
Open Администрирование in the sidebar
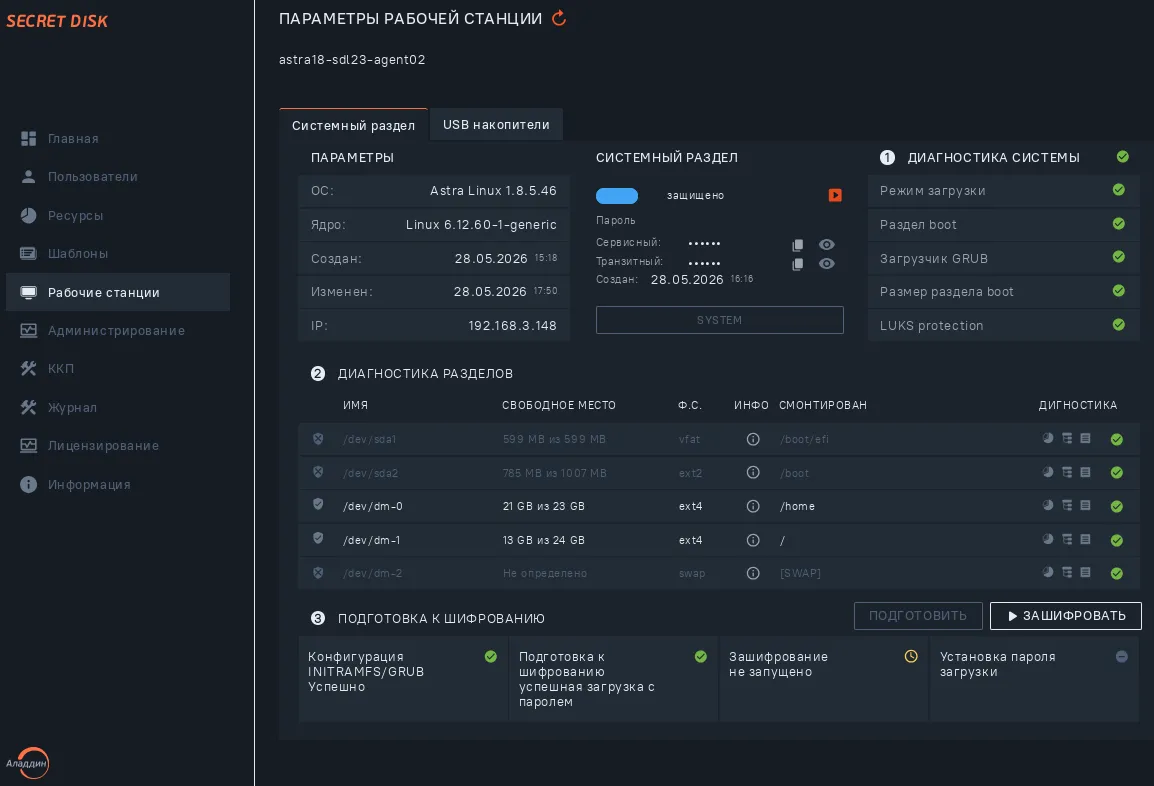118,330
